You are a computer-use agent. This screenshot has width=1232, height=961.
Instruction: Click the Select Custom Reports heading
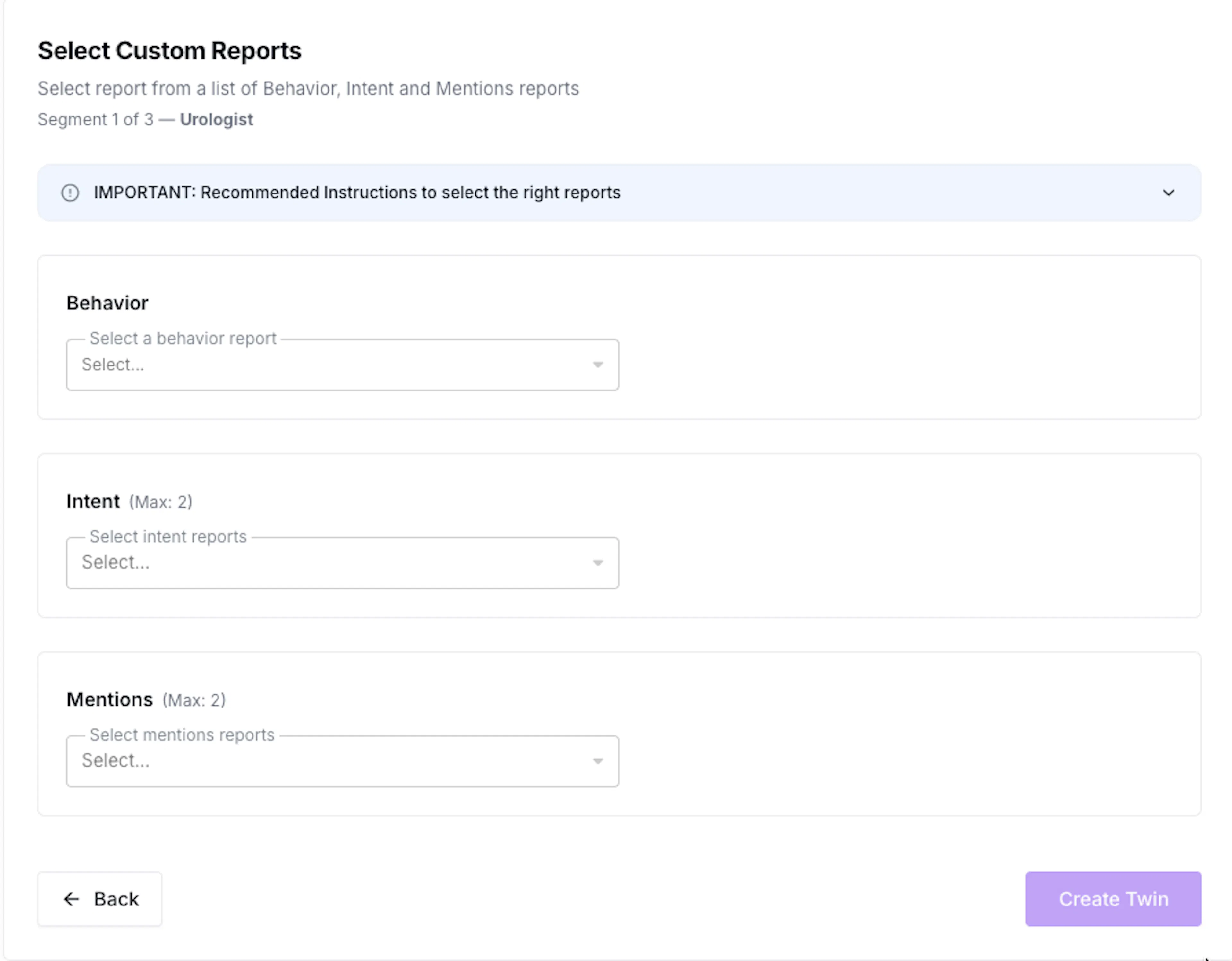pyautogui.click(x=170, y=51)
